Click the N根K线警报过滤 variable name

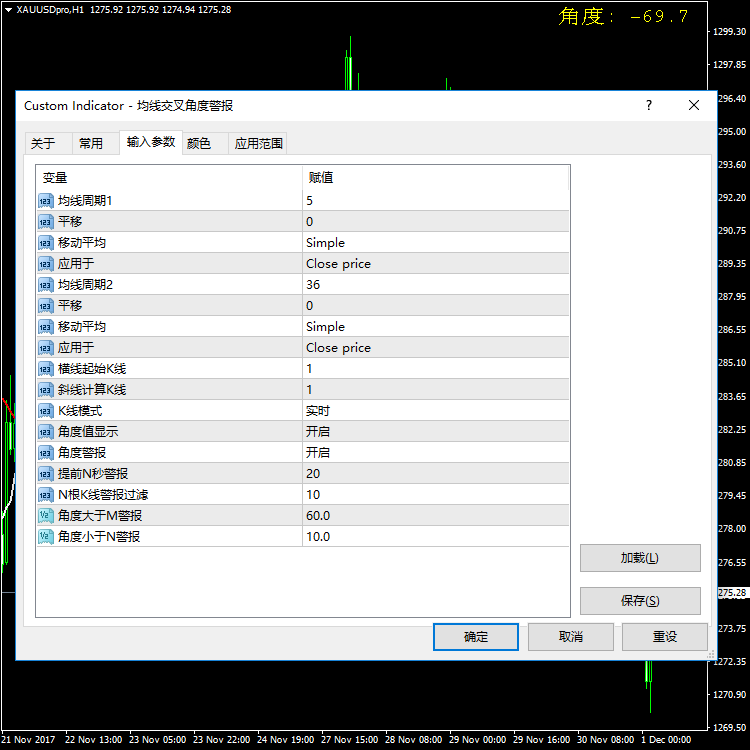103,495
